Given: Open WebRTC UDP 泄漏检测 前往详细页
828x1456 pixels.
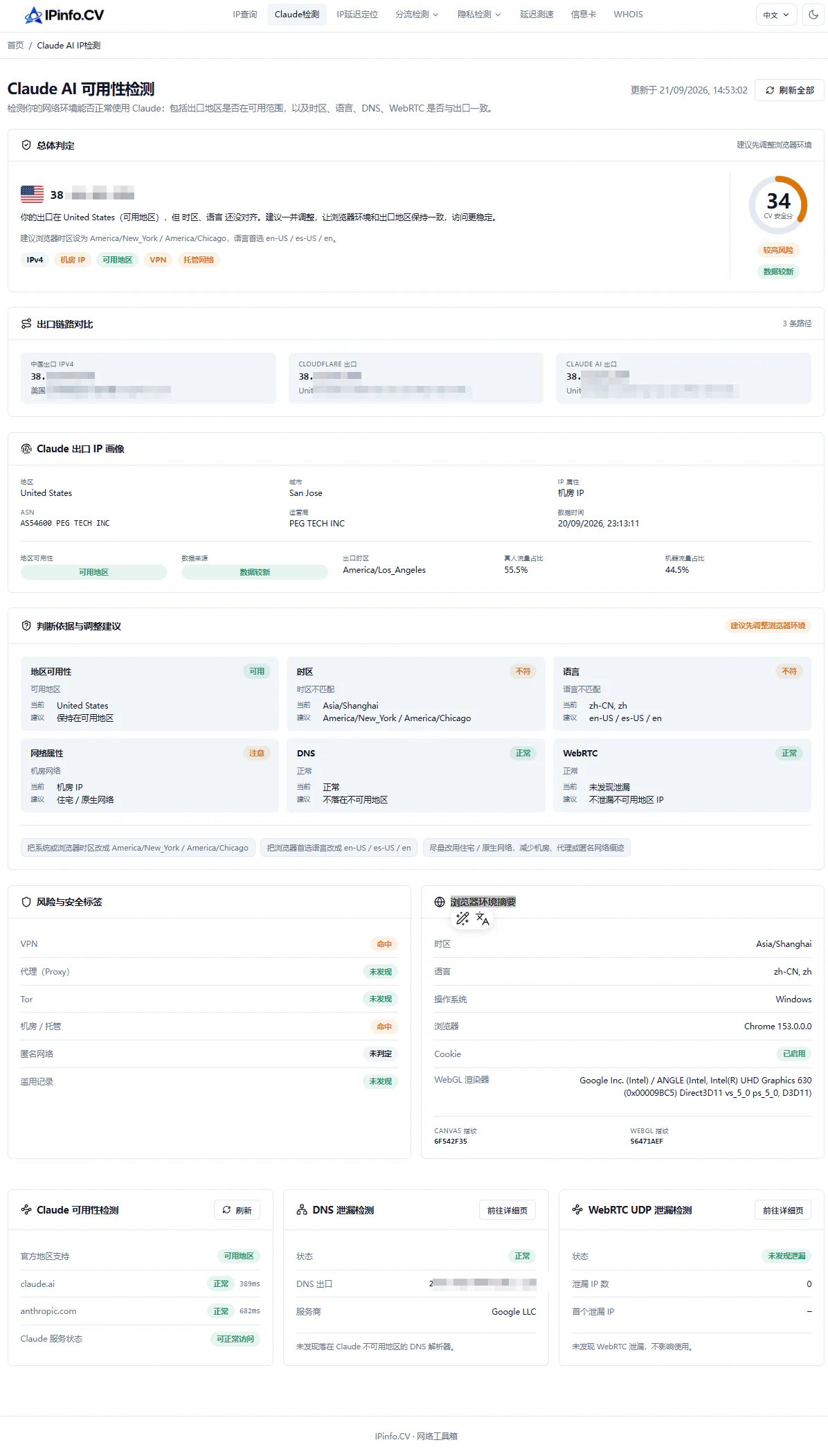Looking at the screenshot, I should (x=782, y=1210).
